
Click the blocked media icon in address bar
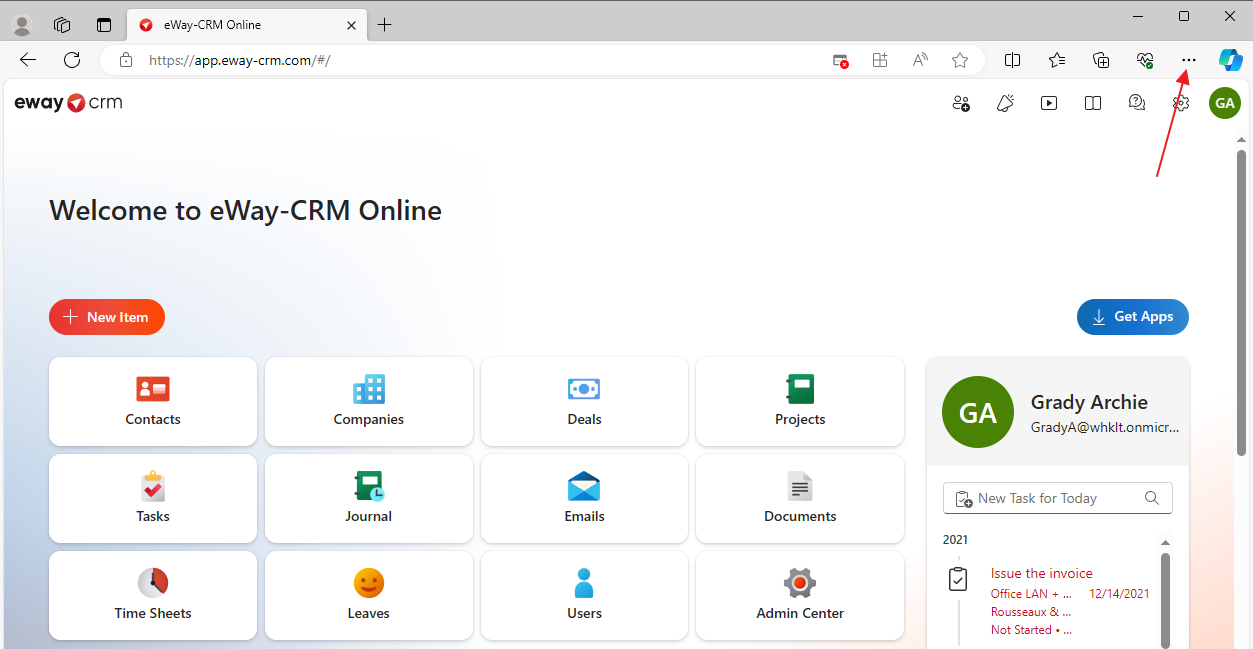(x=841, y=60)
